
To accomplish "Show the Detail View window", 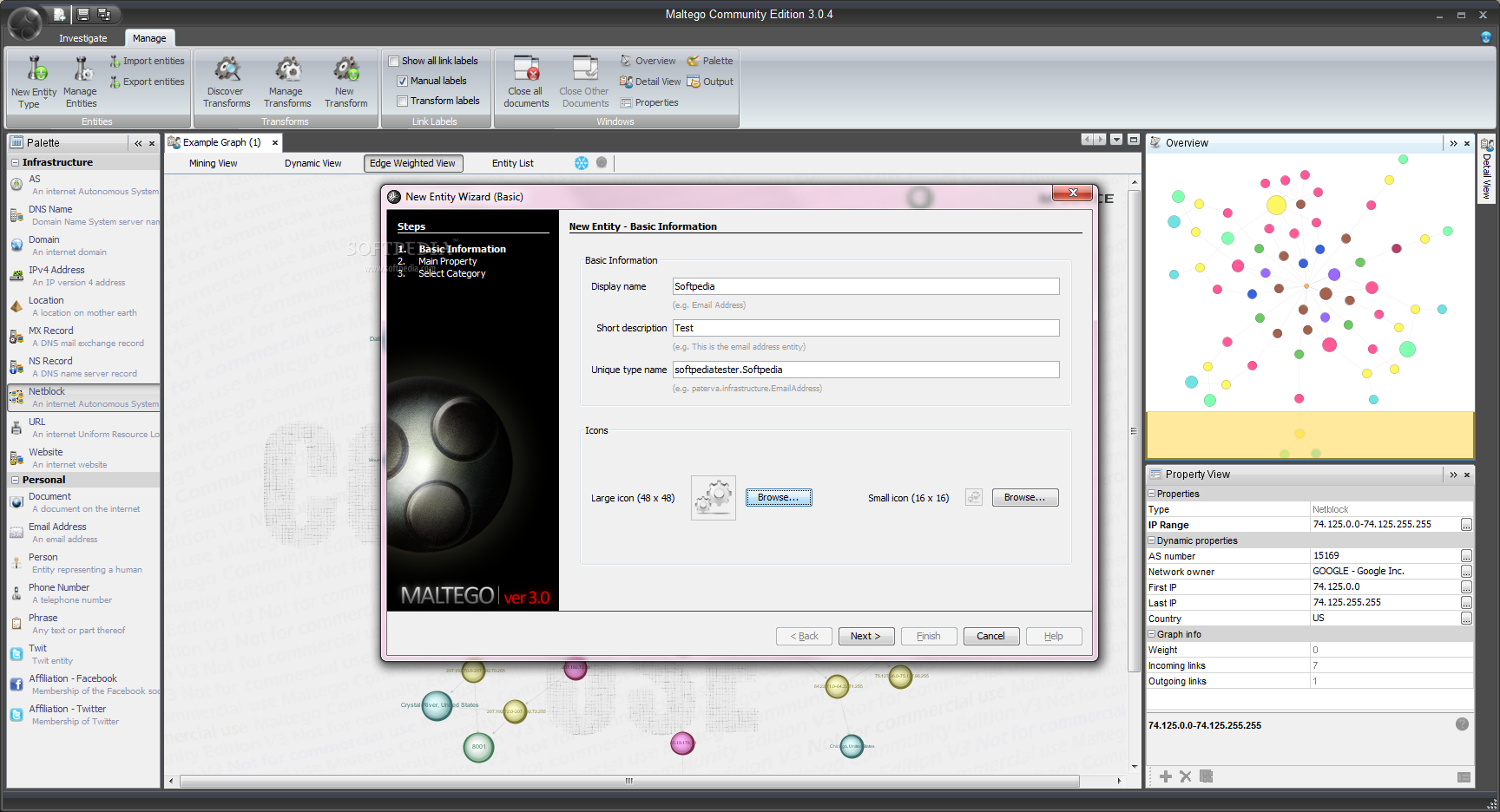I will click(650, 82).
